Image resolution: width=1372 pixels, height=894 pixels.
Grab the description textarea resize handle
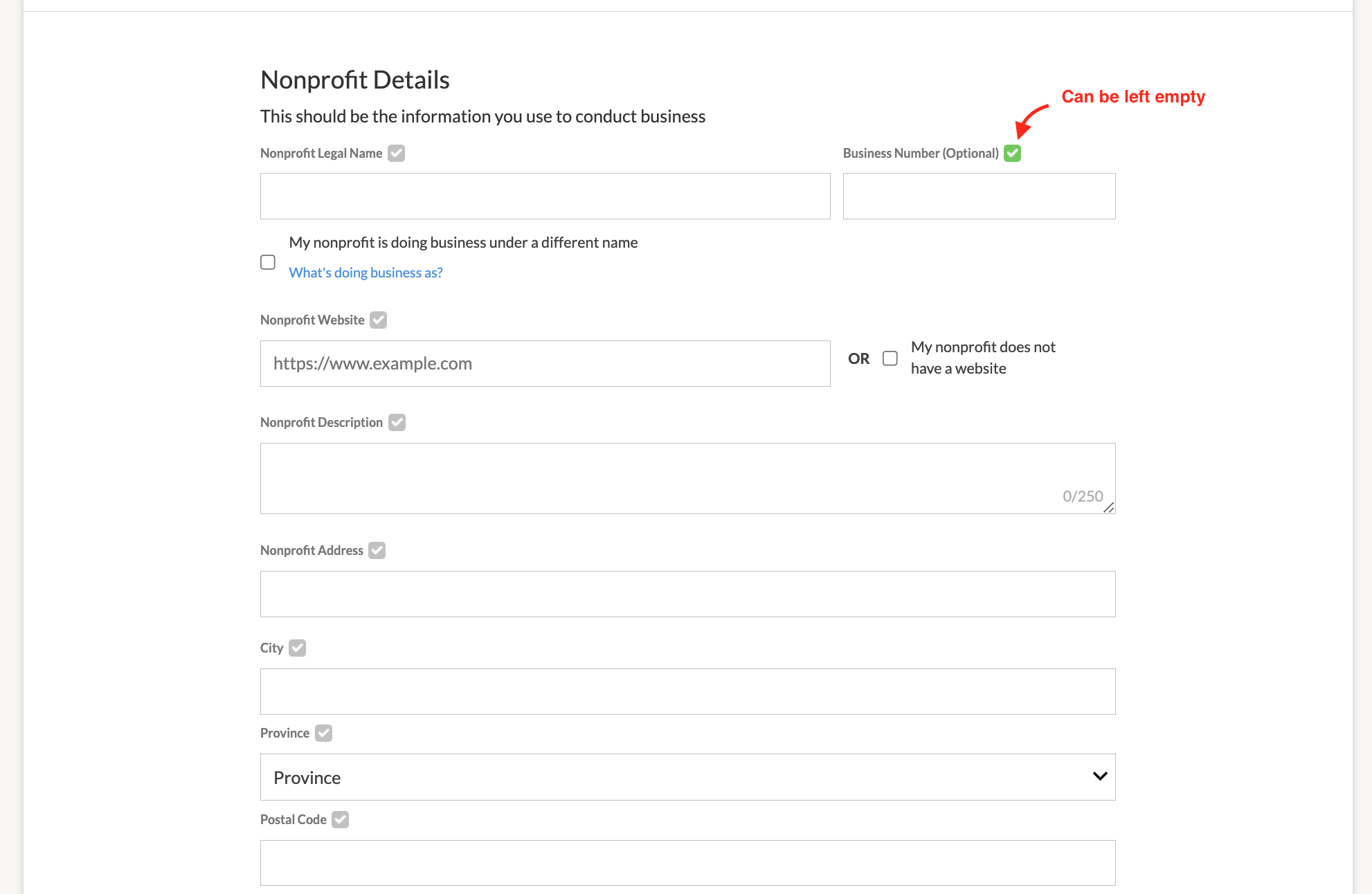[1109, 508]
